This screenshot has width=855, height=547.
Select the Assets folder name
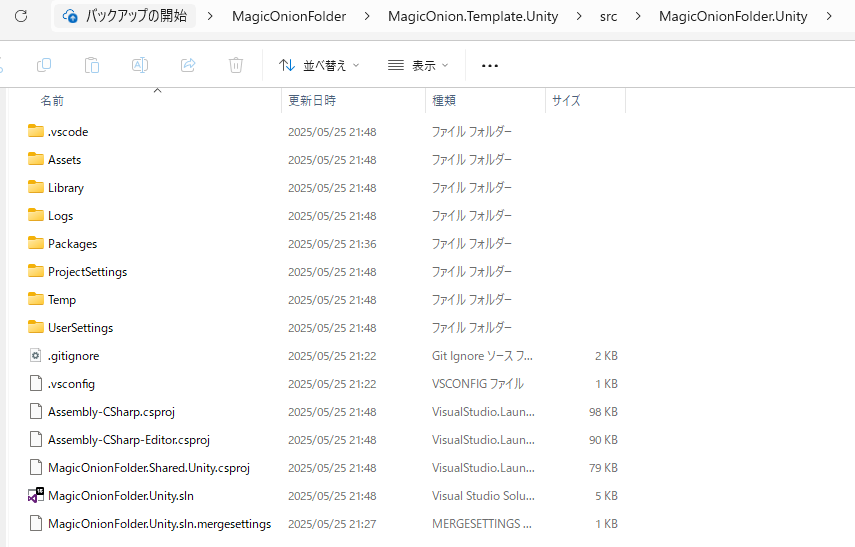(x=64, y=159)
